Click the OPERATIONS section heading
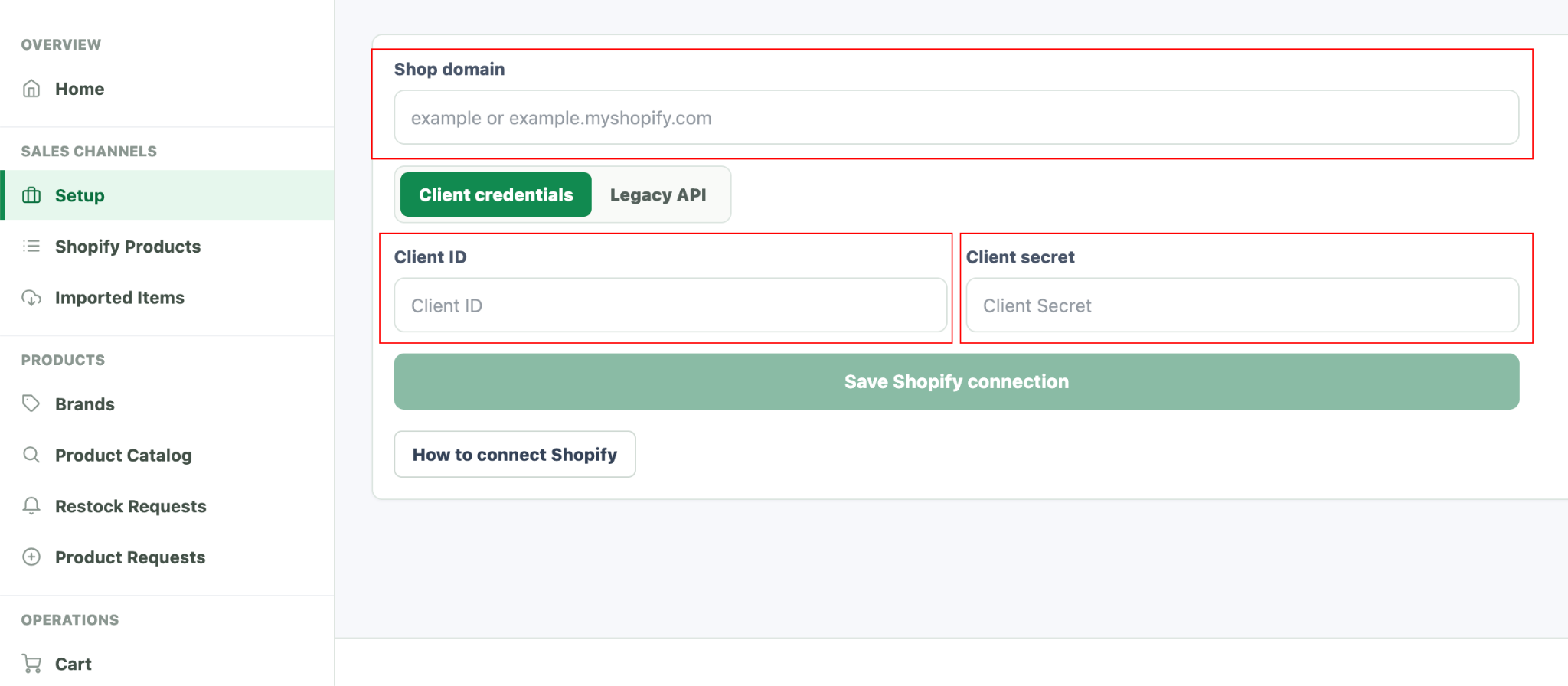The image size is (1568, 686). tap(70, 619)
